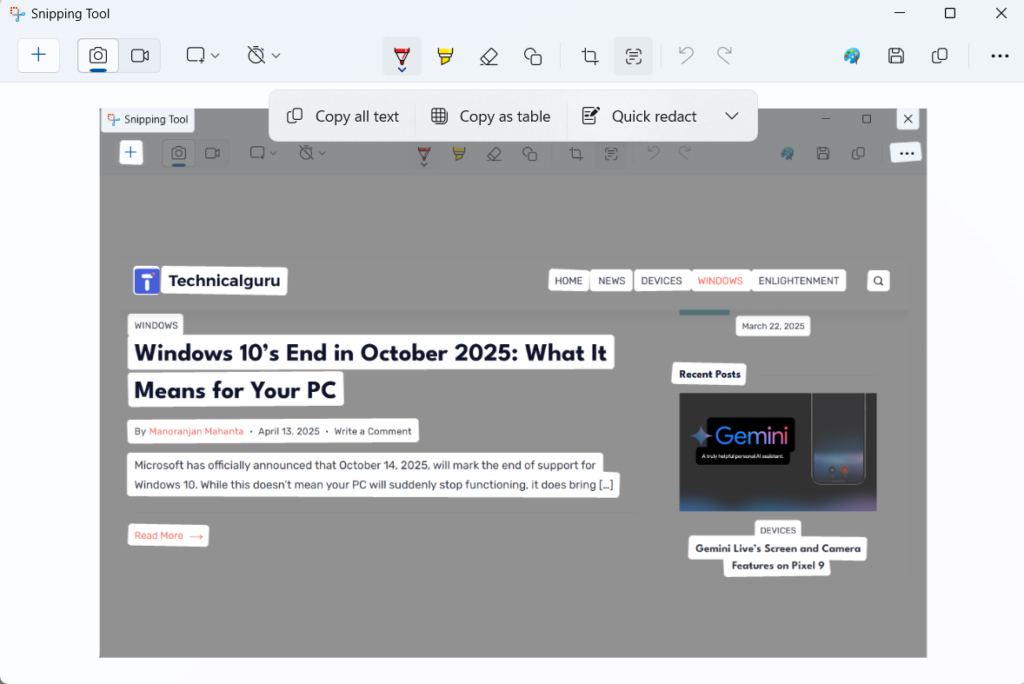Click the Redo arrow
The height and width of the screenshot is (684, 1024).
(x=724, y=56)
